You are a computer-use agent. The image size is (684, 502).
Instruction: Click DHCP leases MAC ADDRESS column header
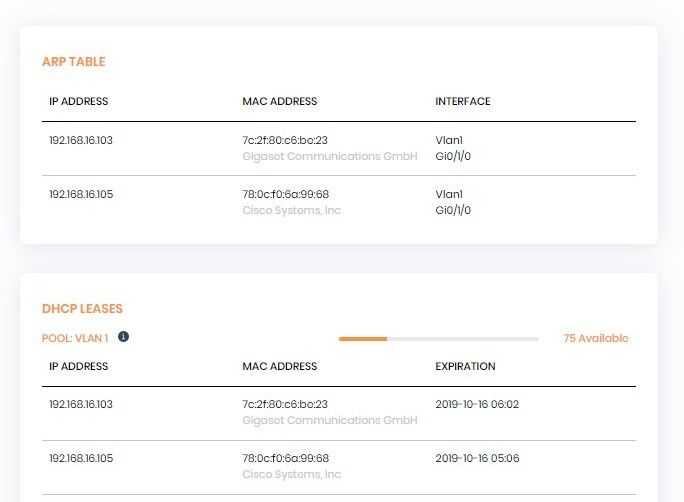(280, 366)
